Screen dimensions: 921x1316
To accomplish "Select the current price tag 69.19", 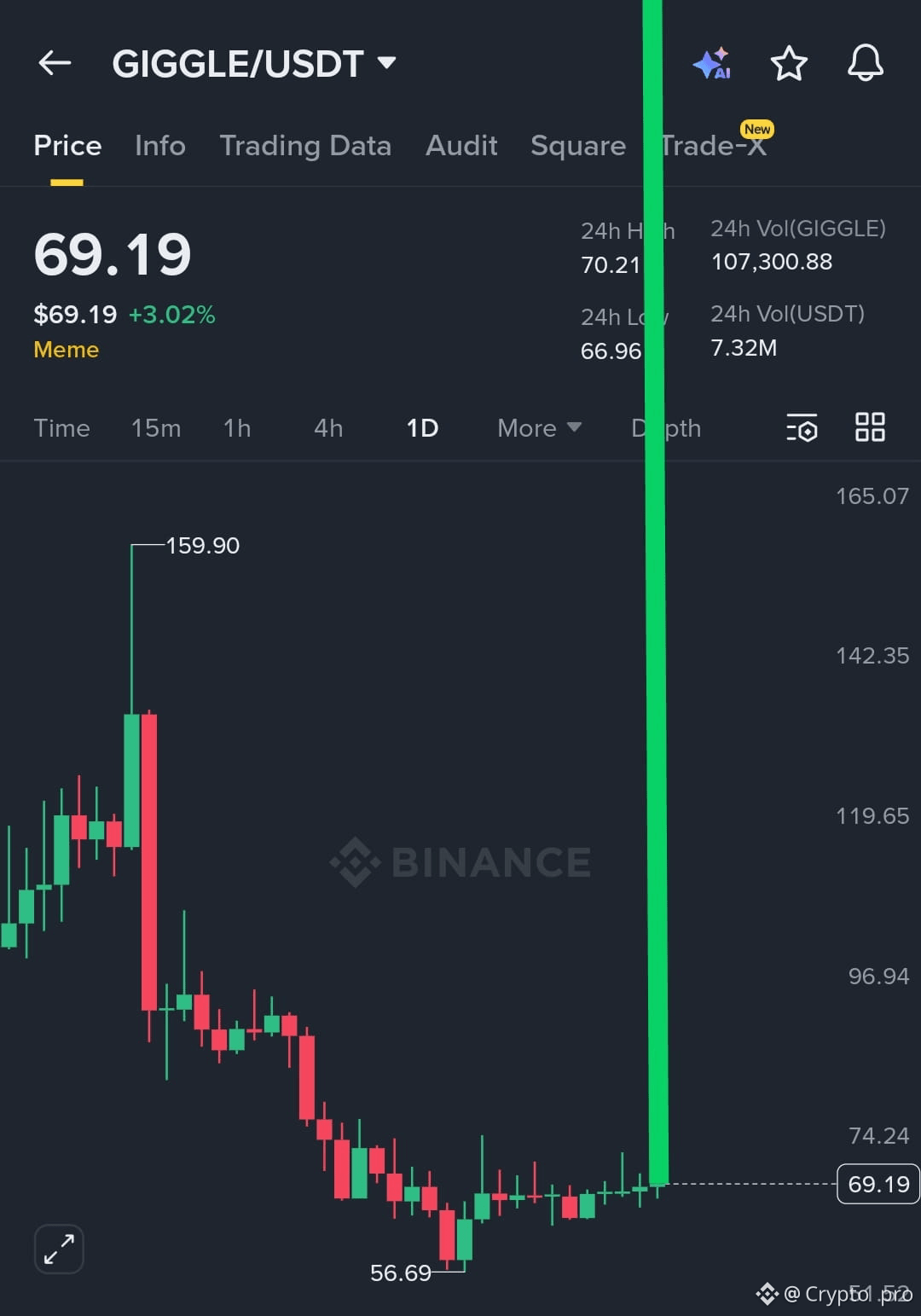I will click(x=877, y=1184).
